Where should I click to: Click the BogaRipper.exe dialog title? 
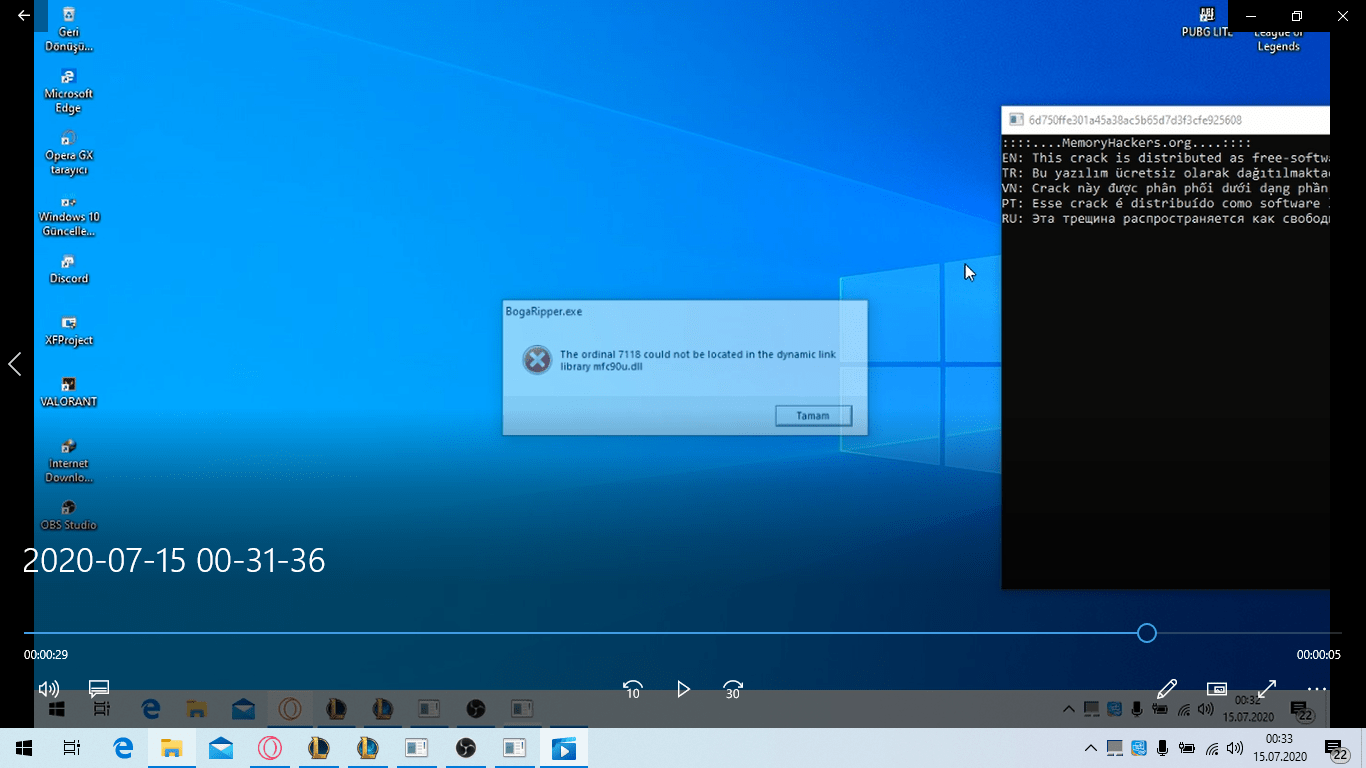pyautogui.click(x=544, y=312)
